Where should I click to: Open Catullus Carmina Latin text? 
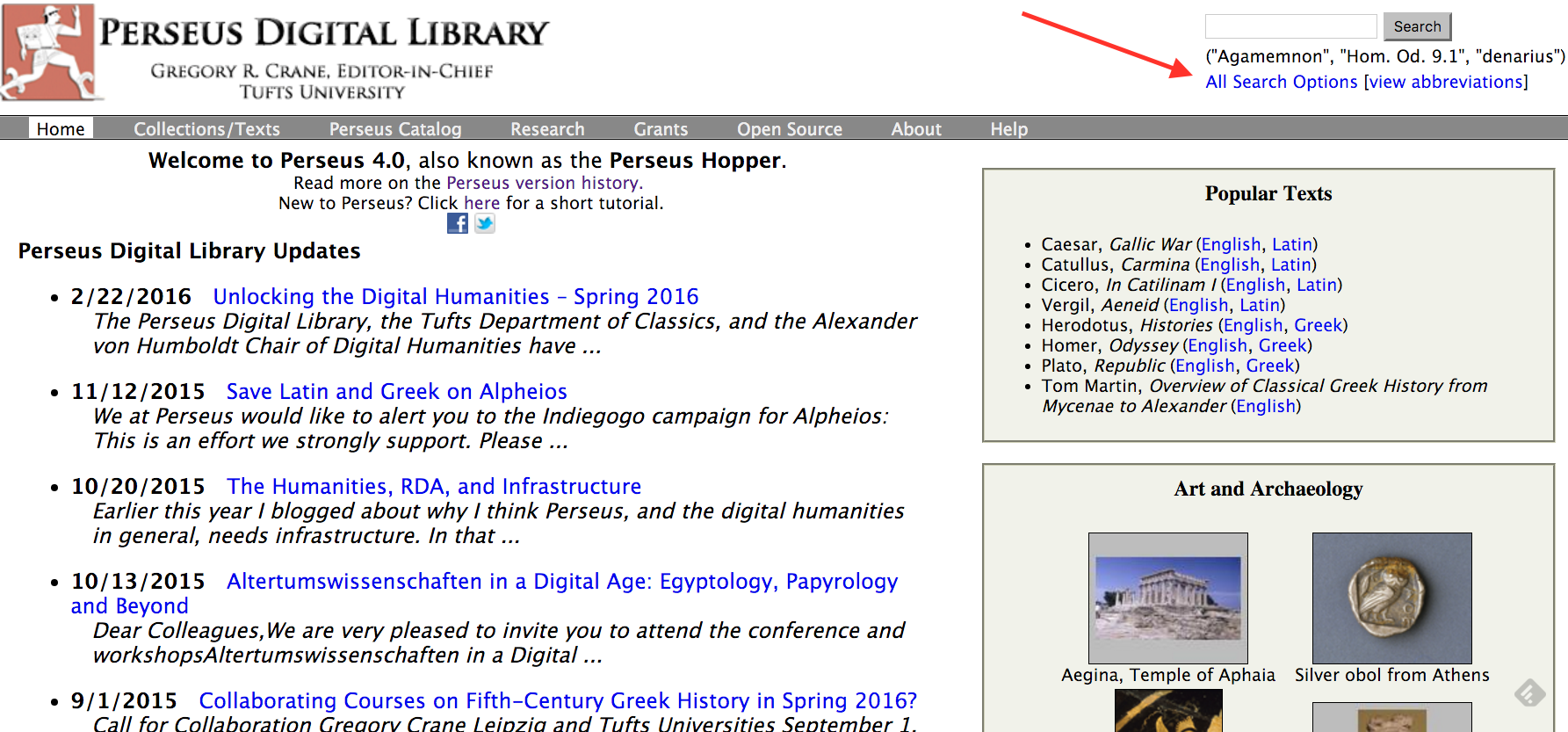point(1290,265)
